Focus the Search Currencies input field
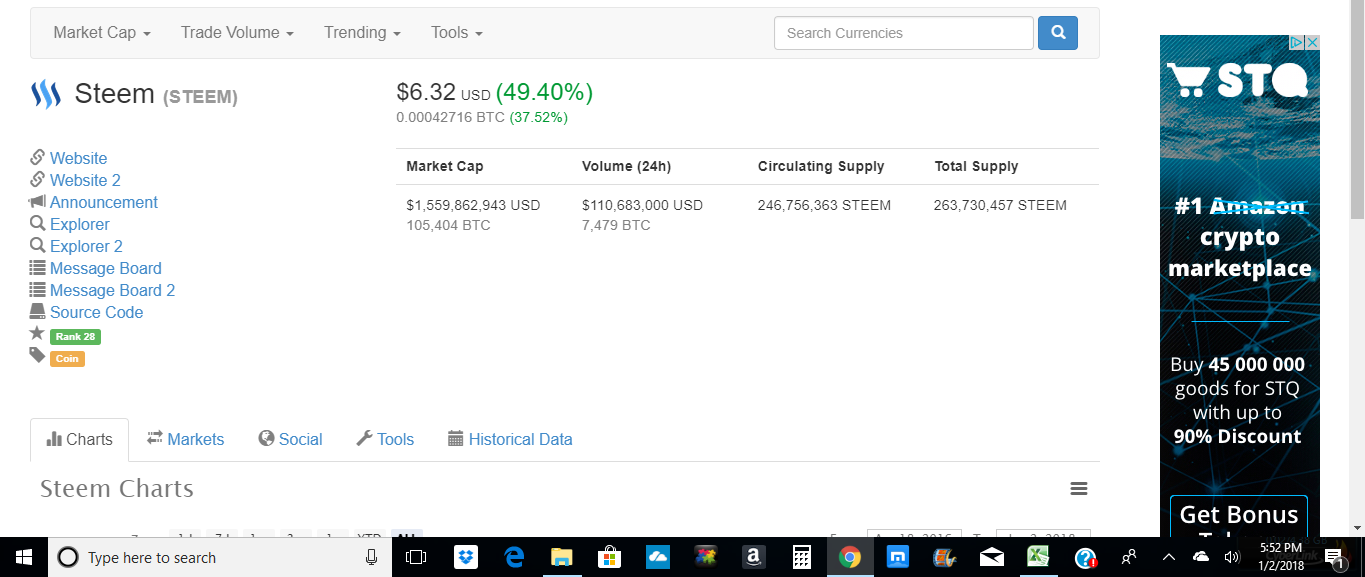 903,33
